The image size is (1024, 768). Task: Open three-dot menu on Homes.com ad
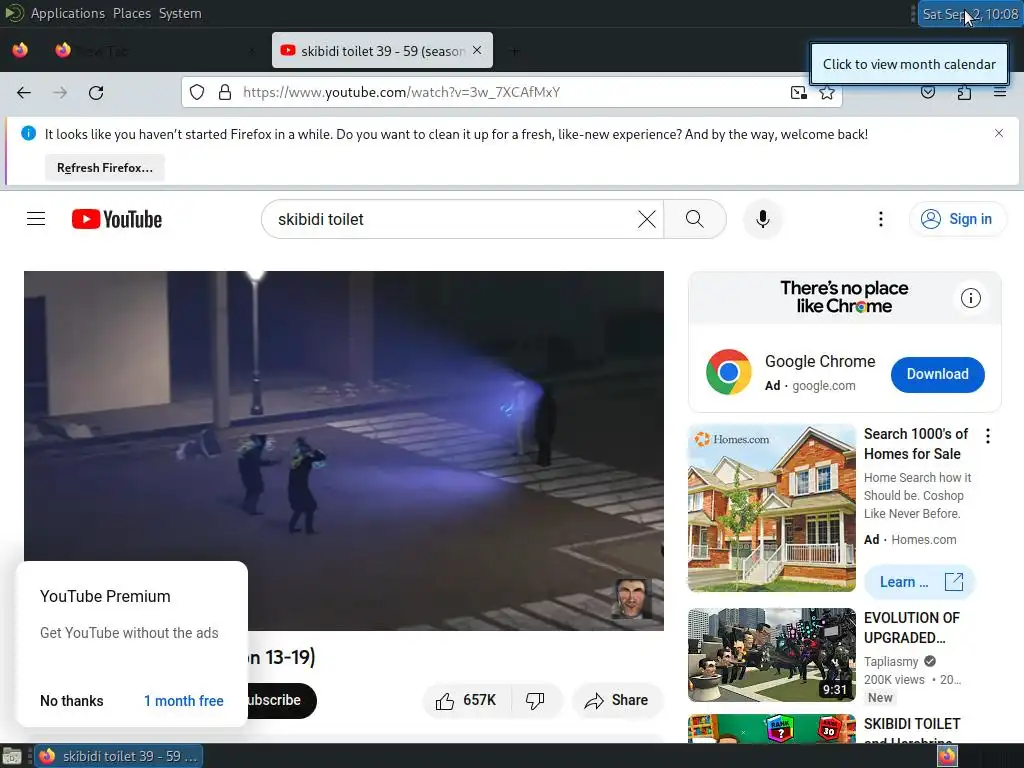point(988,436)
